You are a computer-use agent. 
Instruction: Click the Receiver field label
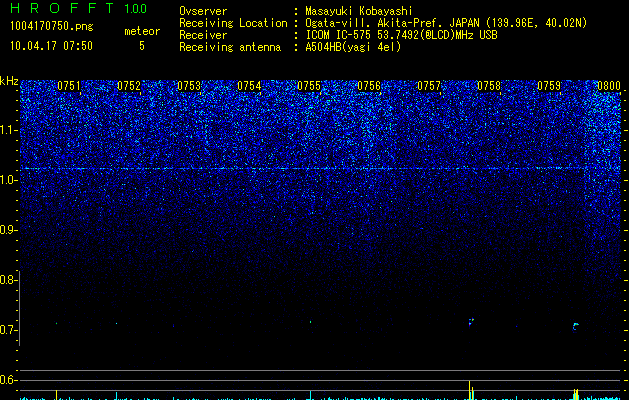[203, 35]
